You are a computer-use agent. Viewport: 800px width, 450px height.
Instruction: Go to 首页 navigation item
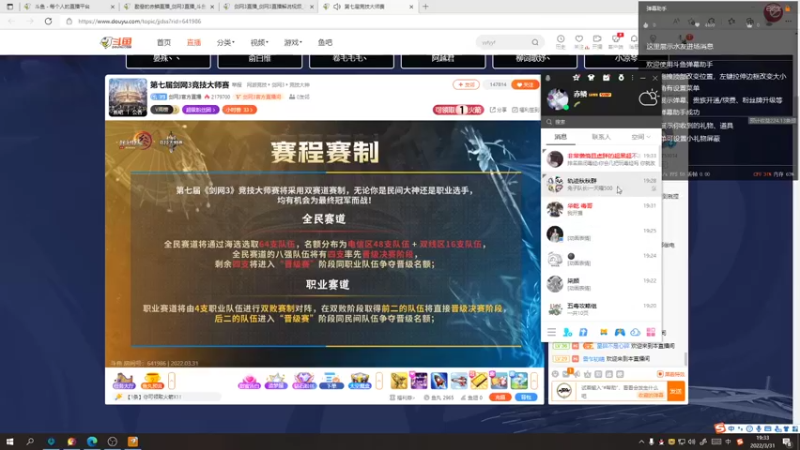click(x=164, y=42)
